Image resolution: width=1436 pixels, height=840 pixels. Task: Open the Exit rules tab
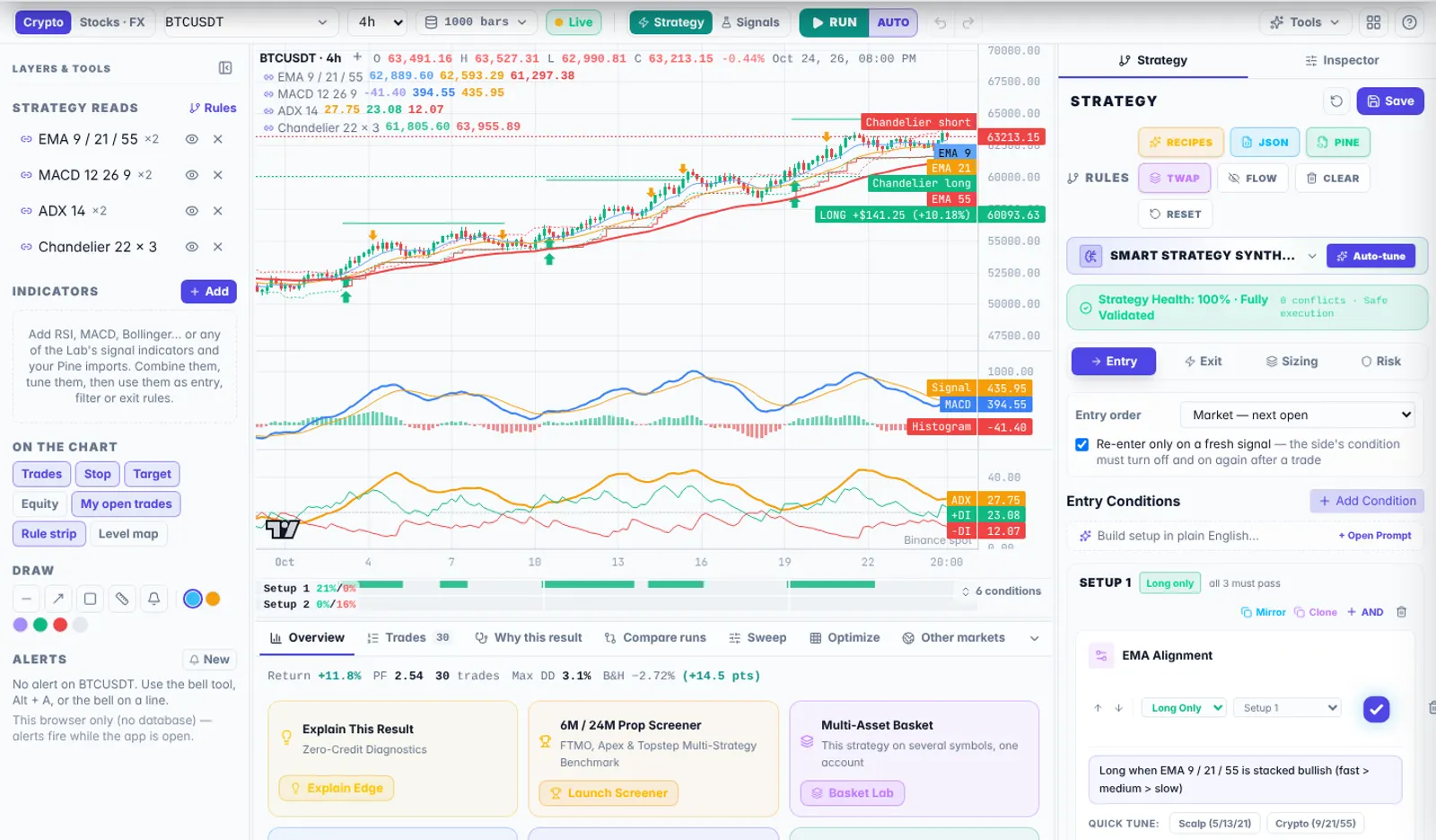(x=1203, y=361)
